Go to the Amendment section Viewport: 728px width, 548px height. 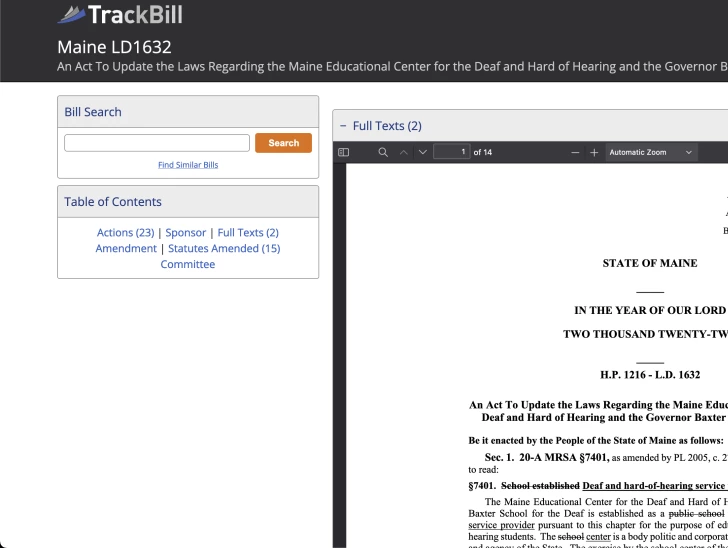pyautogui.click(x=126, y=248)
